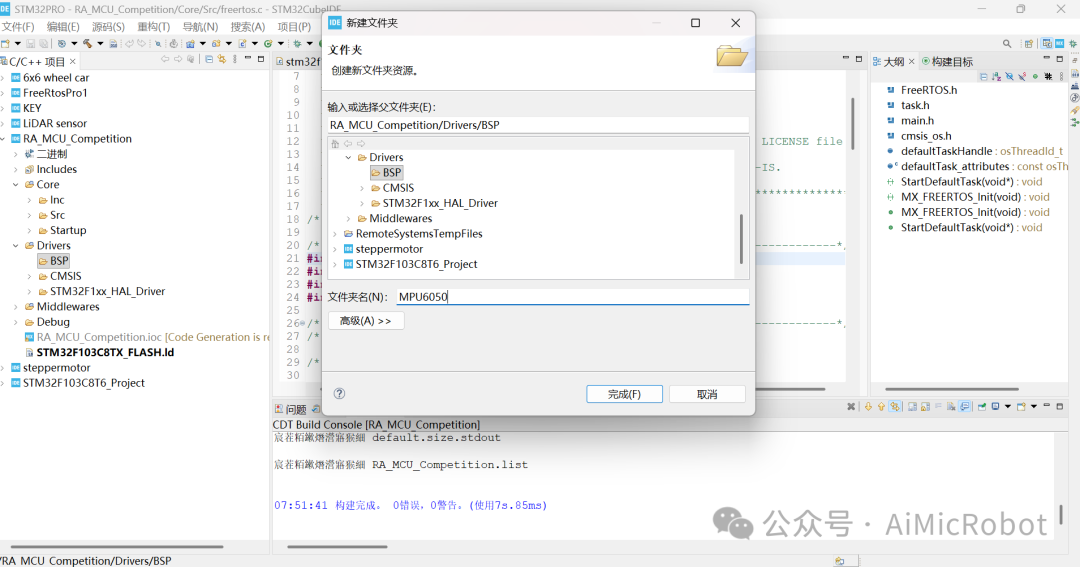Open the 编辑(E) menu
The height and width of the screenshot is (567, 1080).
point(63,27)
